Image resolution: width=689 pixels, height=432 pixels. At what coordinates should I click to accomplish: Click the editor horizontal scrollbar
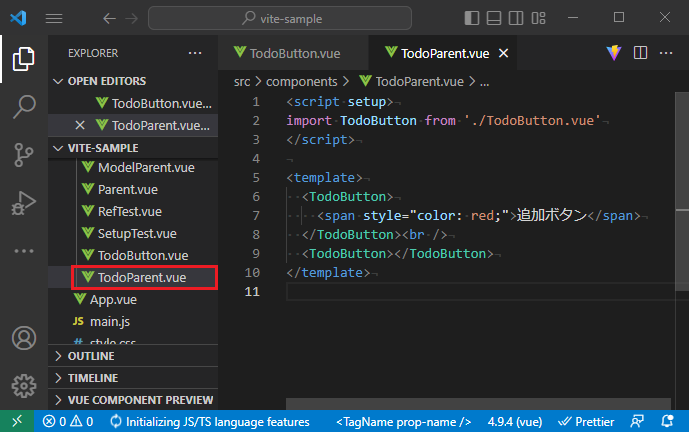tap(478, 404)
